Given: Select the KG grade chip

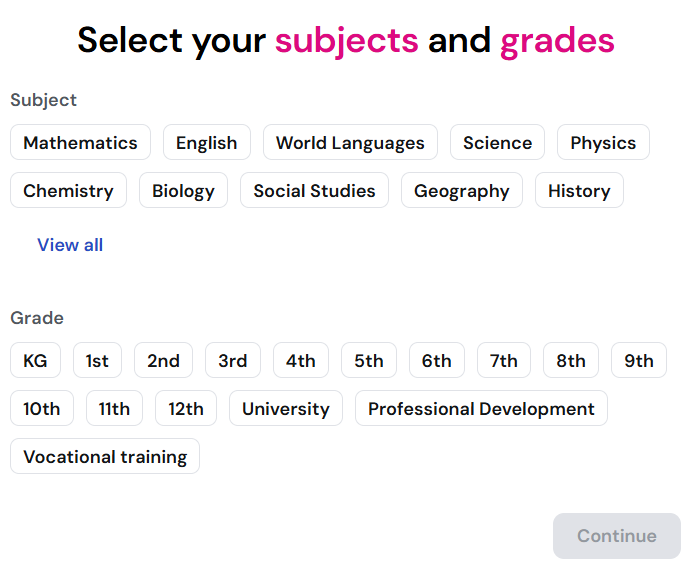Looking at the screenshot, I should coord(35,361).
